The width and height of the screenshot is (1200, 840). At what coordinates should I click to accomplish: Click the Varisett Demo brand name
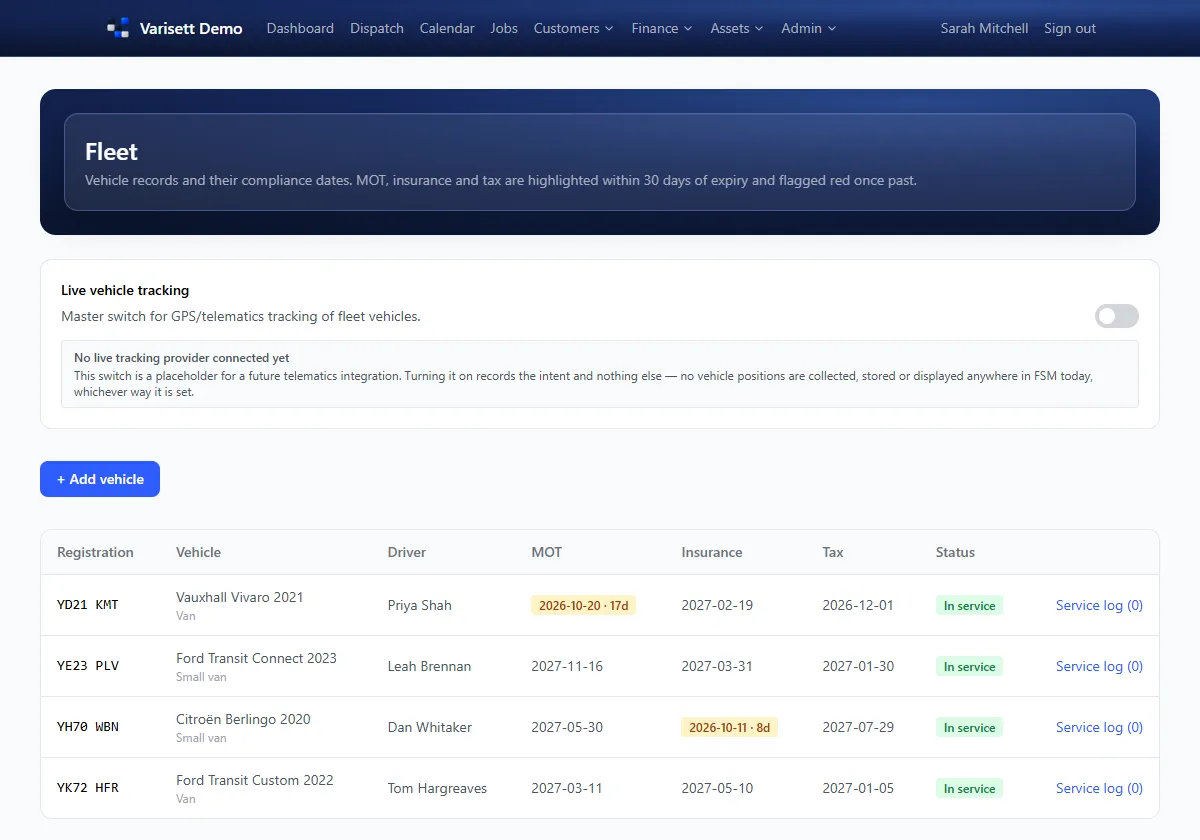189,28
